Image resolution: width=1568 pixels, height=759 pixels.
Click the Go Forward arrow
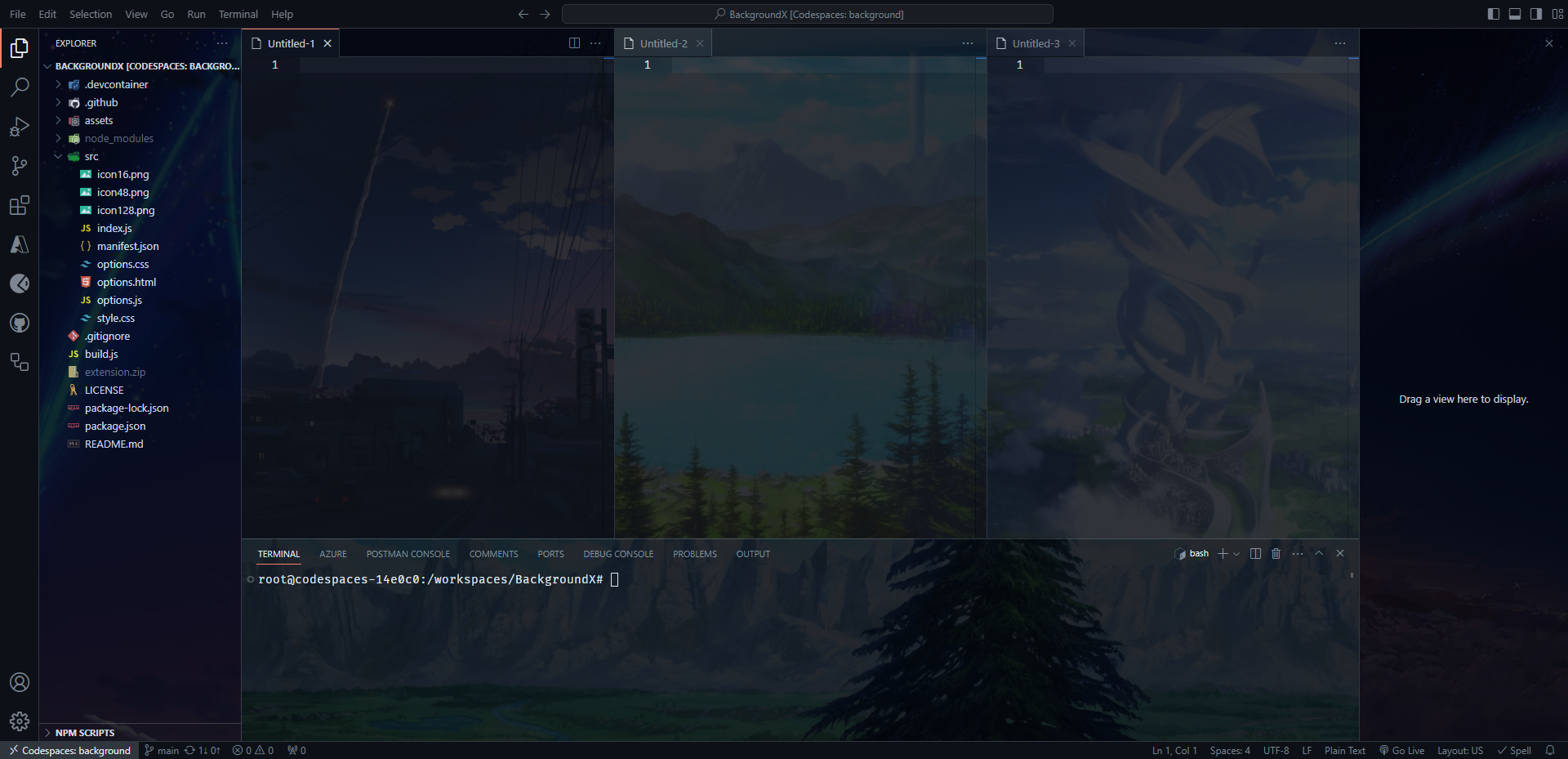pyautogui.click(x=545, y=14)
